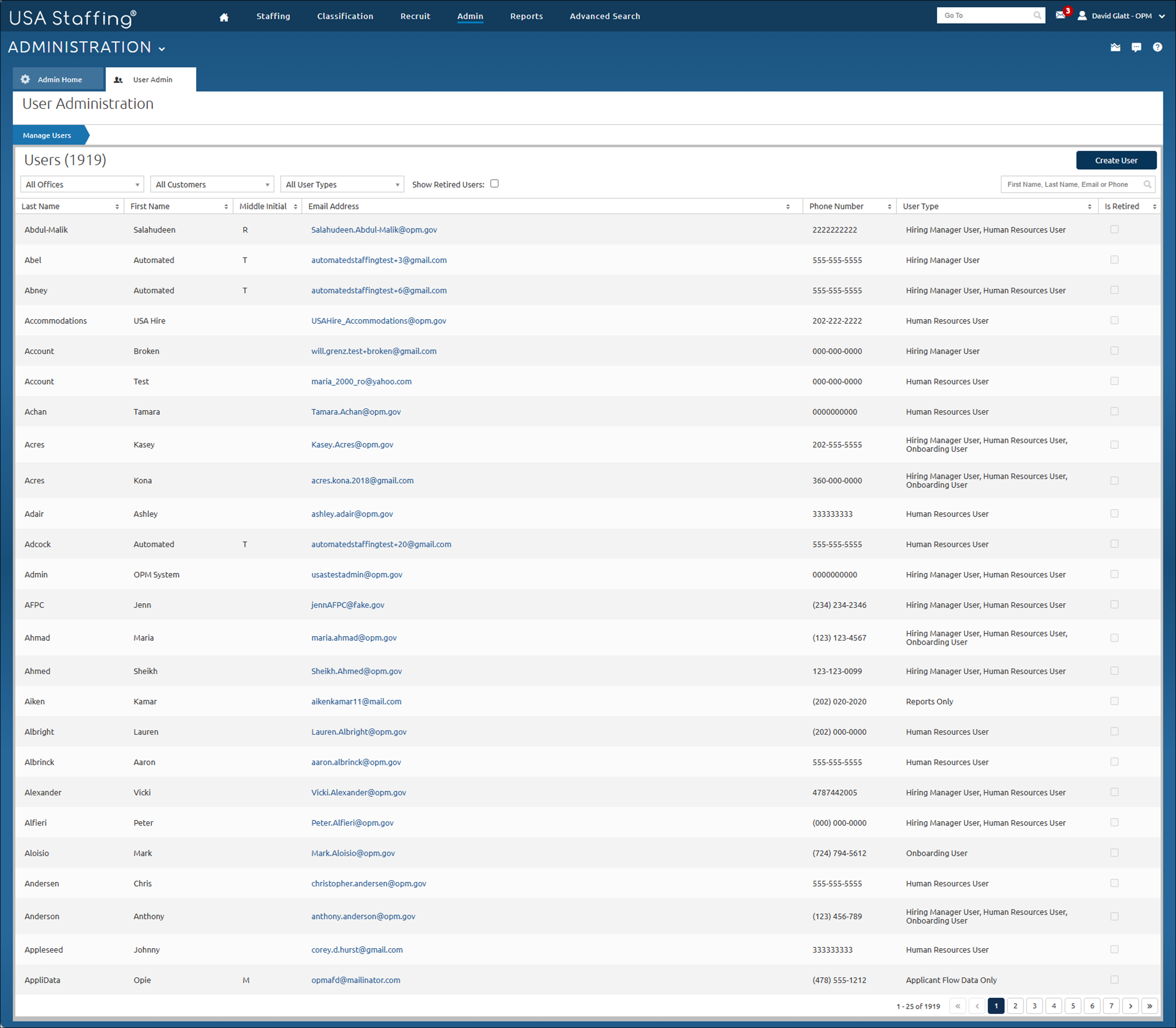Click the Create User button
The width and height of the screenshot is (1176, 1028).
click(x=1116, y=161)
